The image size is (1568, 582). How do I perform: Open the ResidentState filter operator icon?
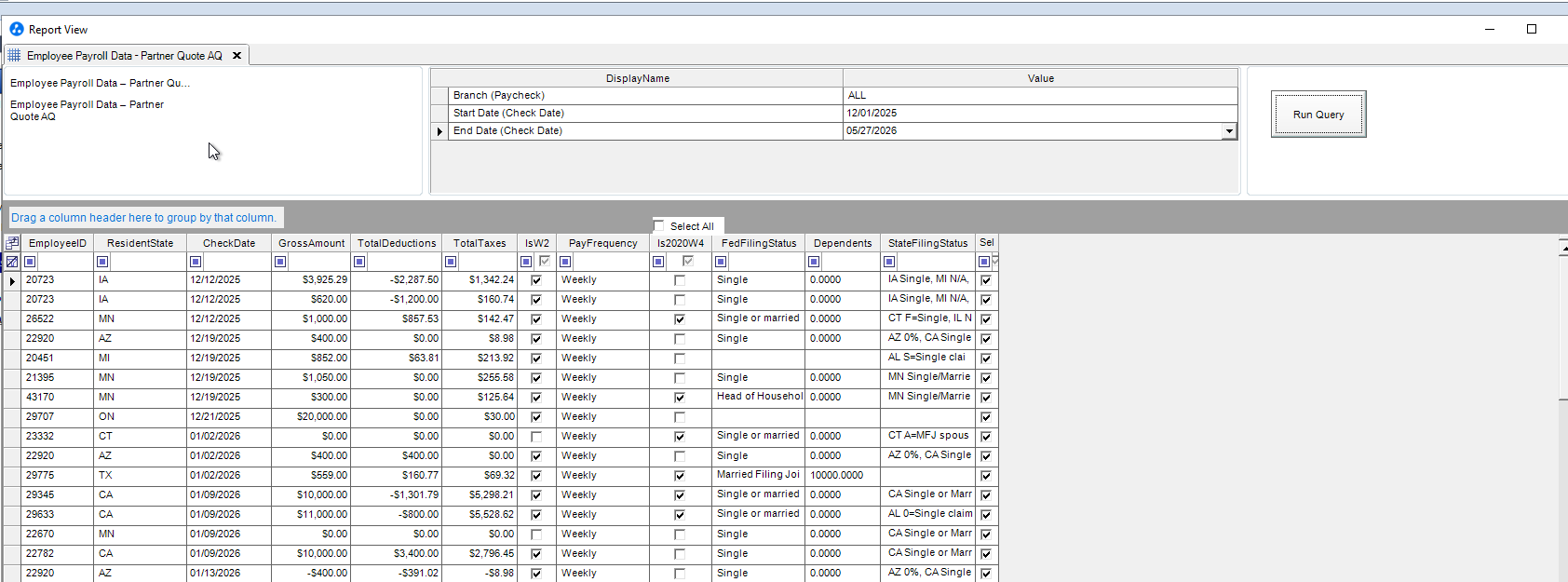click(x=102, y=262)
